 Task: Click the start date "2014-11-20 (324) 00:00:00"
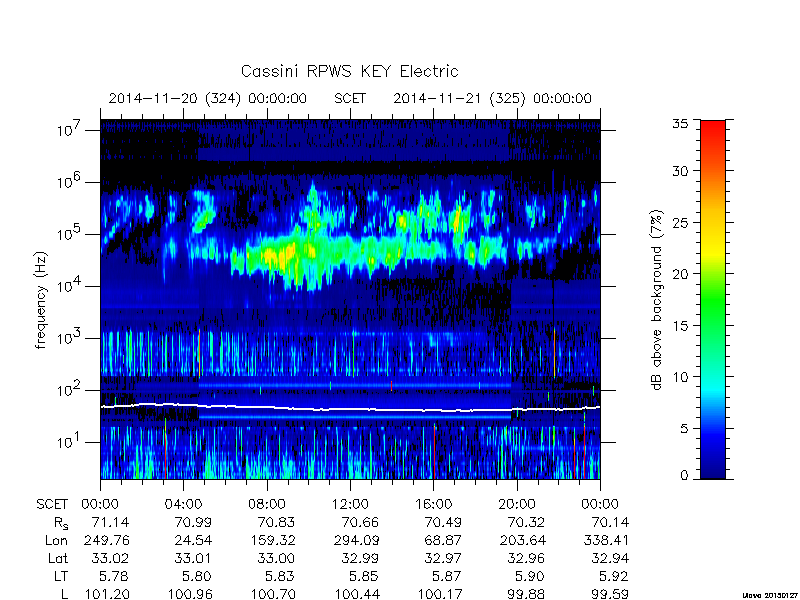[208, 98]
